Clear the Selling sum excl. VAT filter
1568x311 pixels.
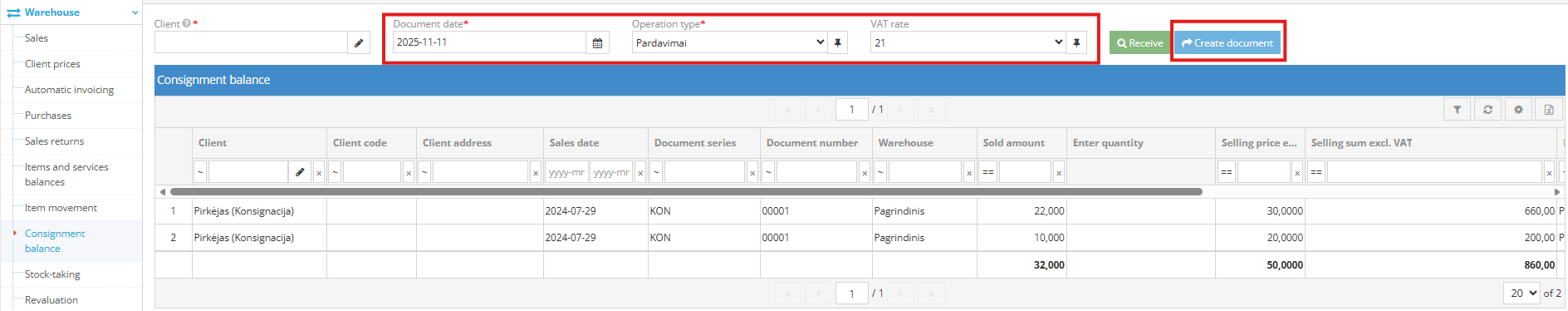pos(1549,173)
